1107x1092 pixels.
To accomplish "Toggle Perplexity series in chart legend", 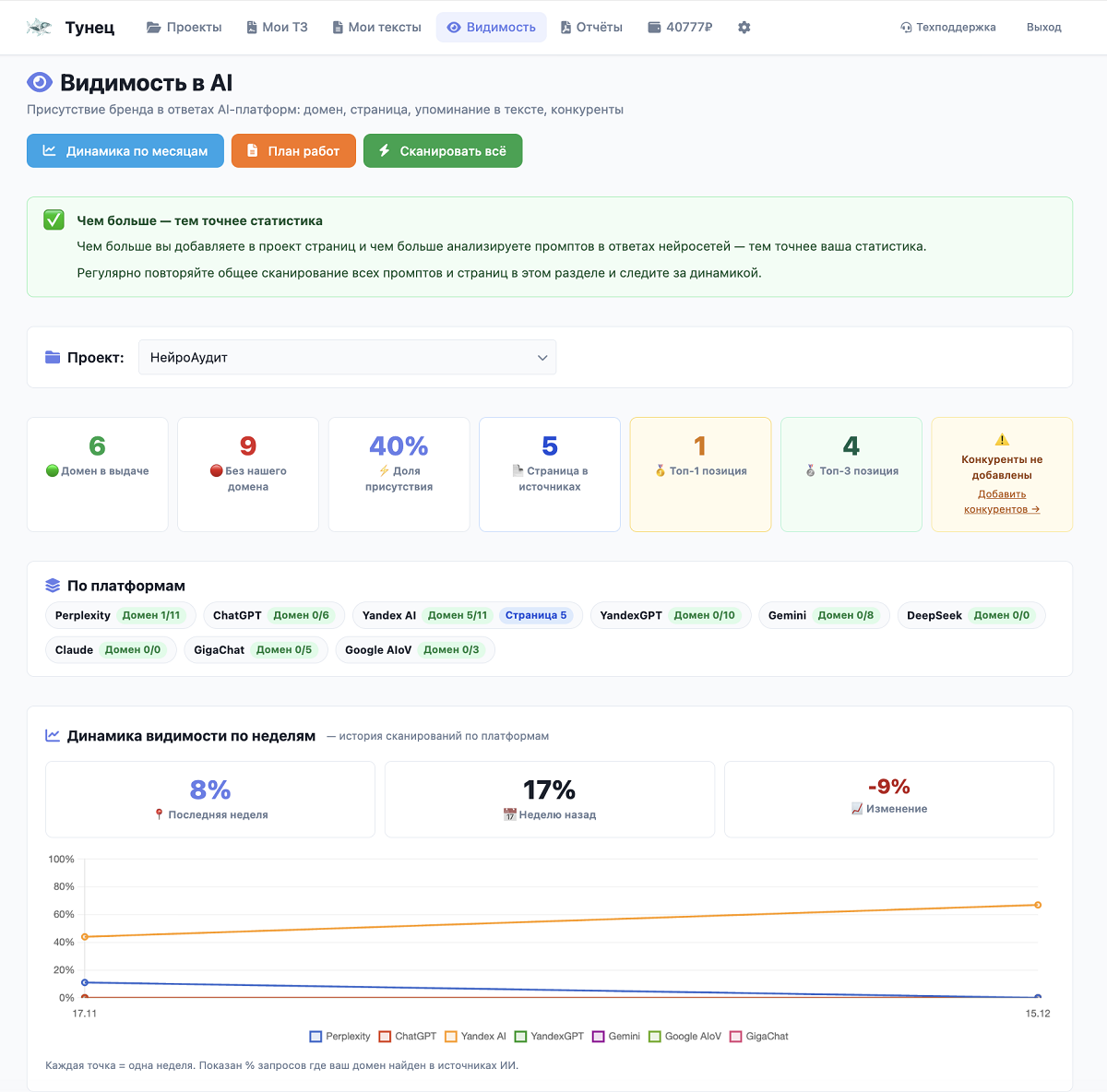I will [x=339, y=1037].
